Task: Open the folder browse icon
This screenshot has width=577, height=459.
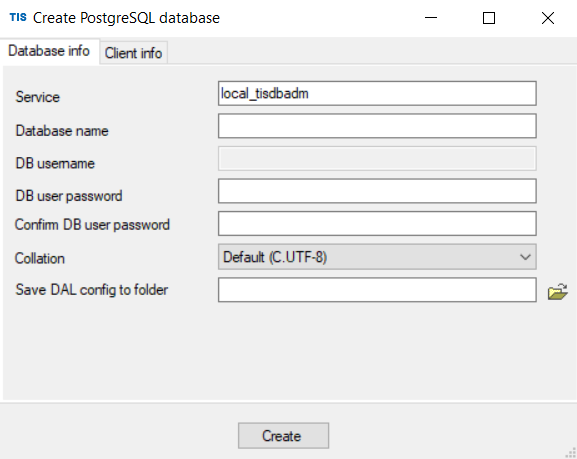Action: (557, 291)
